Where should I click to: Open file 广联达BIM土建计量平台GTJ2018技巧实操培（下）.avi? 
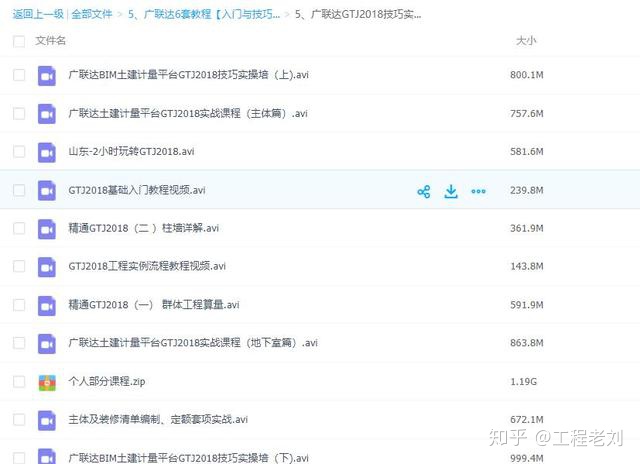189,458
